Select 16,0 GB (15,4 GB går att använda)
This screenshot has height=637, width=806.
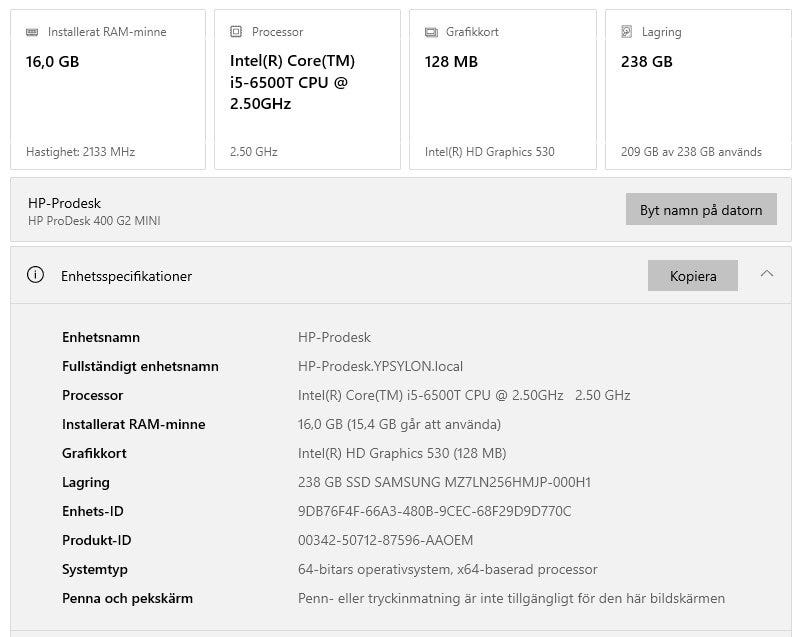tap(399, 424)
